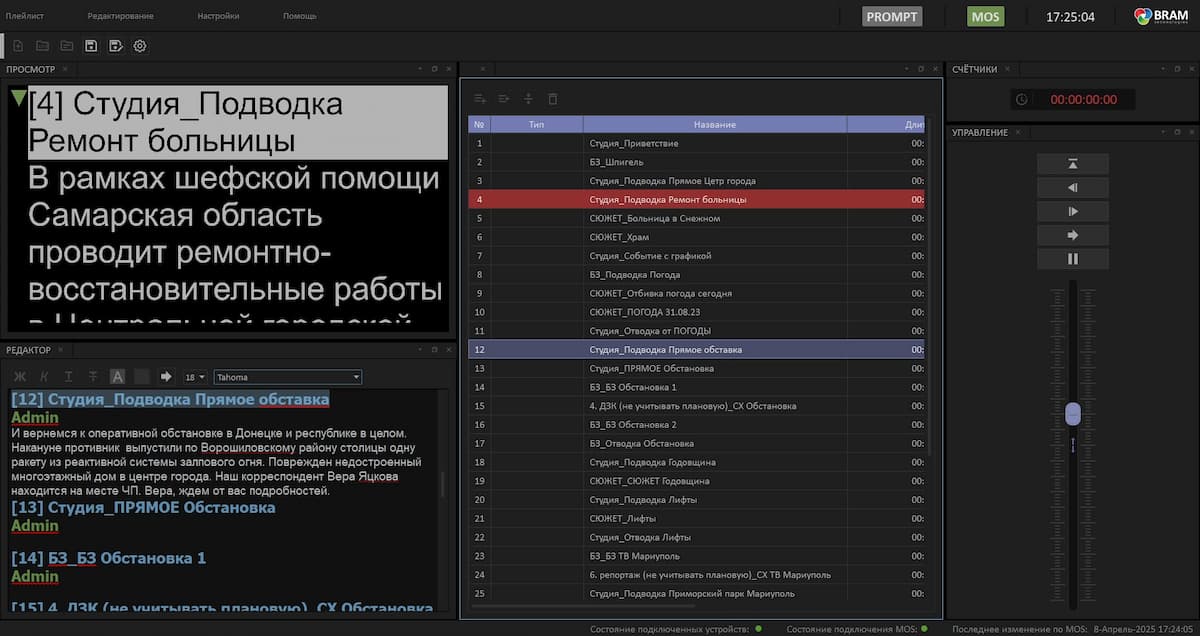The image size is (1200, 636).
Task: Click the editor panel vertical scrollbar
Action: click(442, 484)
